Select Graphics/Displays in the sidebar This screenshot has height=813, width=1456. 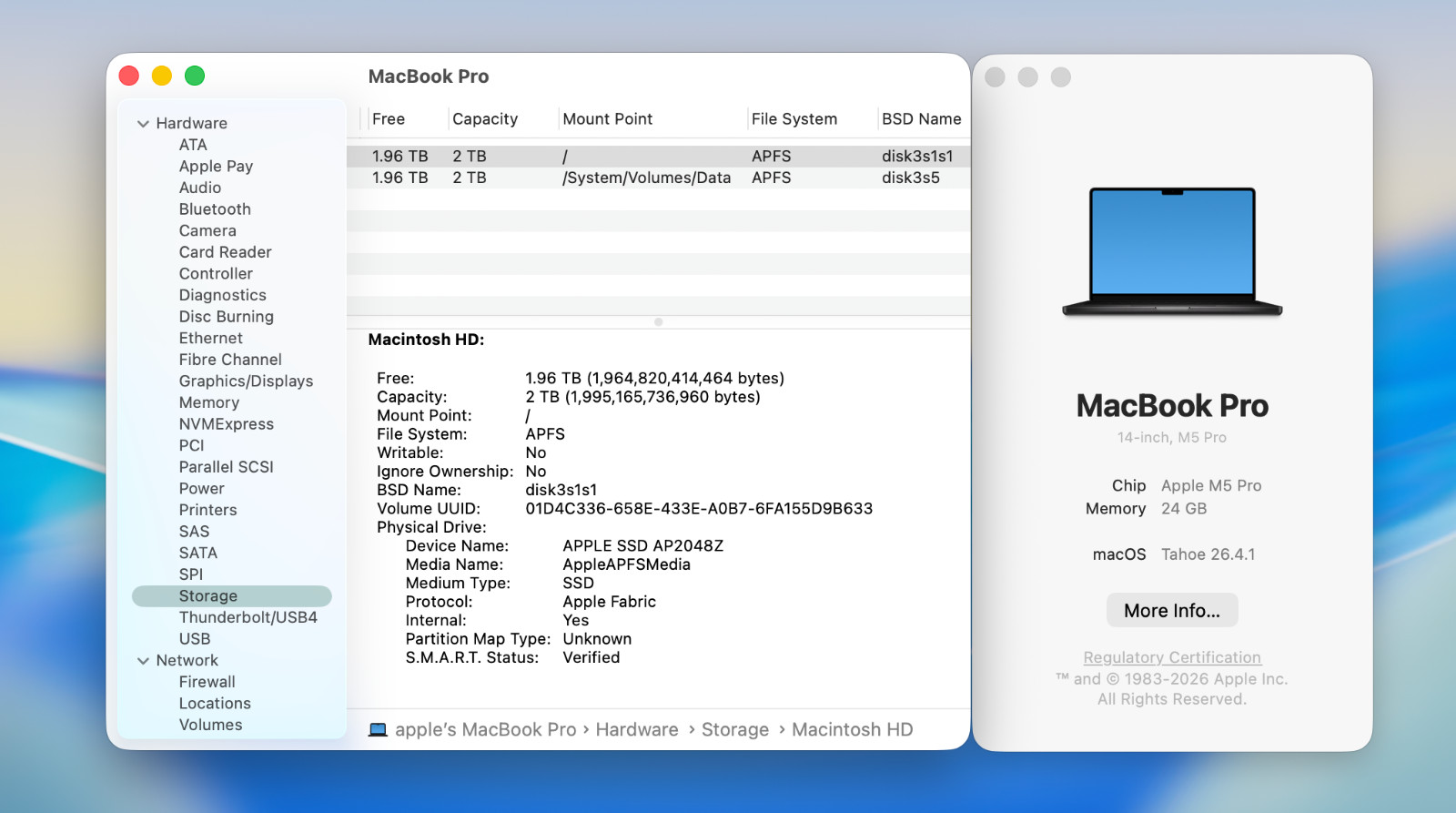click(x=246, y=381)
